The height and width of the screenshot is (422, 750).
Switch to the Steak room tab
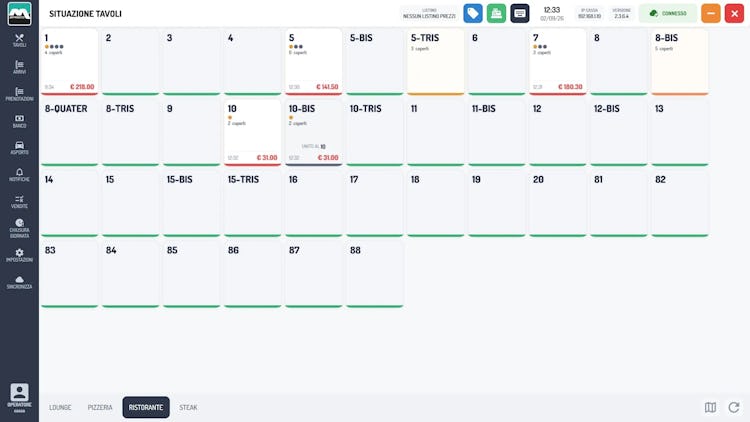[188, 408]
